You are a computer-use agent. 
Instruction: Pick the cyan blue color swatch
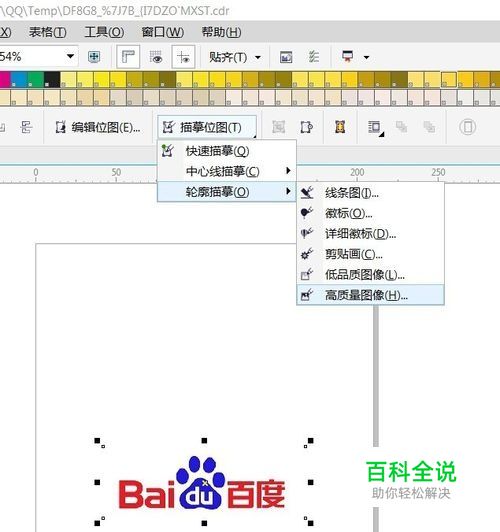(19, 80)
